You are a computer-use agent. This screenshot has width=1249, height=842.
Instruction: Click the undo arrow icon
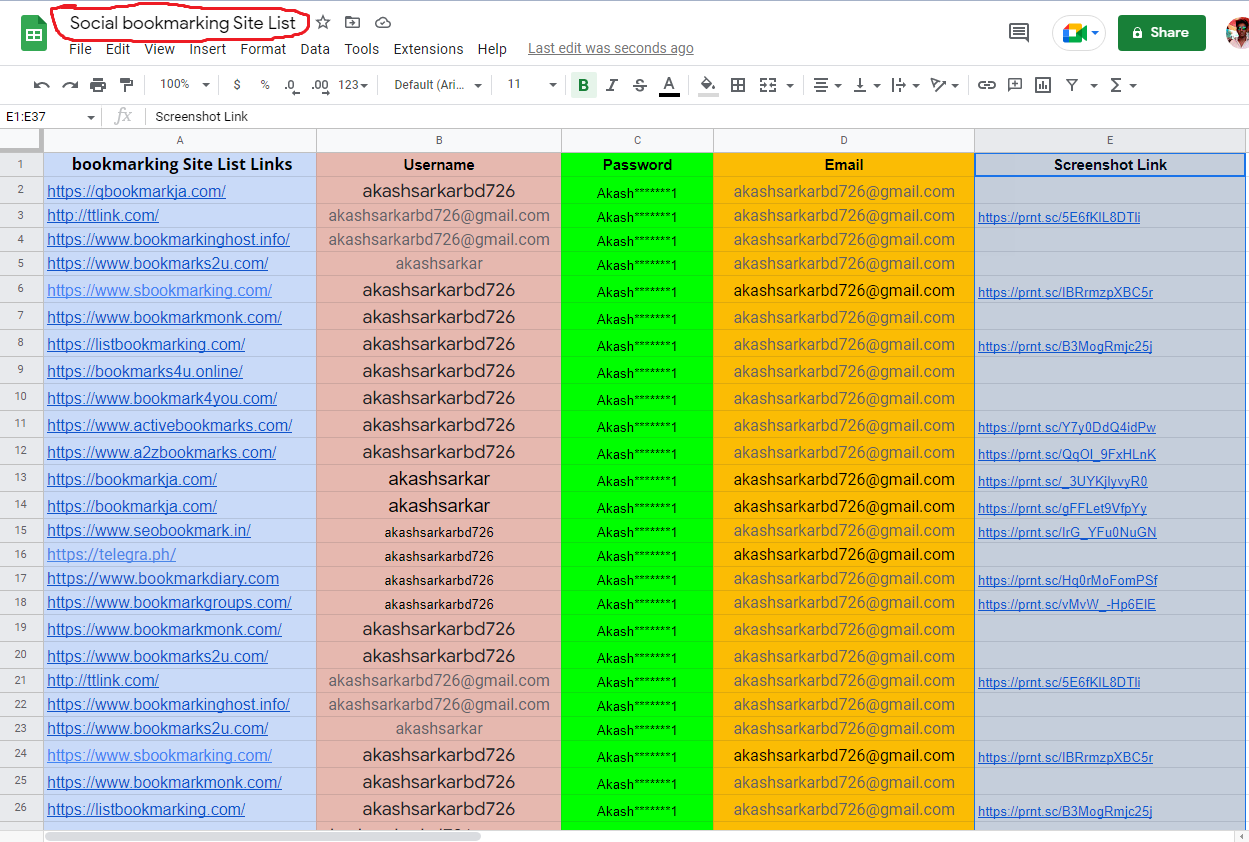[41, 85]
